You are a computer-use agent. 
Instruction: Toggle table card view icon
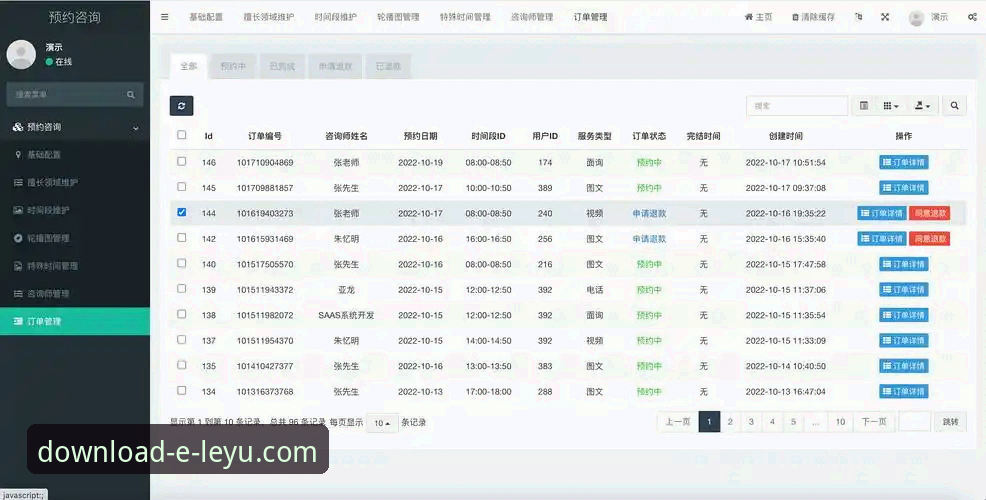pos(864,106)
